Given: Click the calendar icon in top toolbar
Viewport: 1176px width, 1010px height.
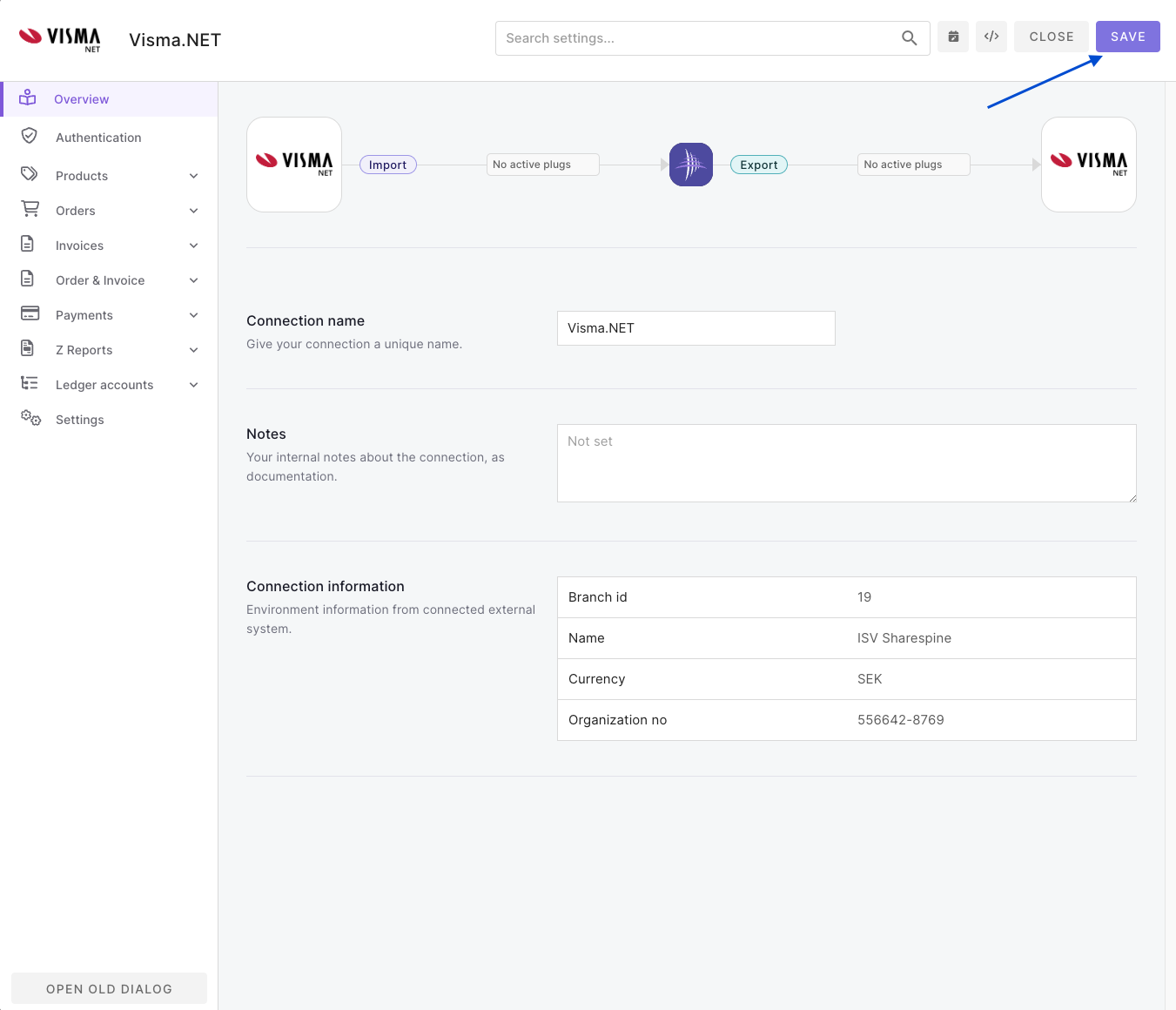Looking at the screenshot, I should click(953, 37).
